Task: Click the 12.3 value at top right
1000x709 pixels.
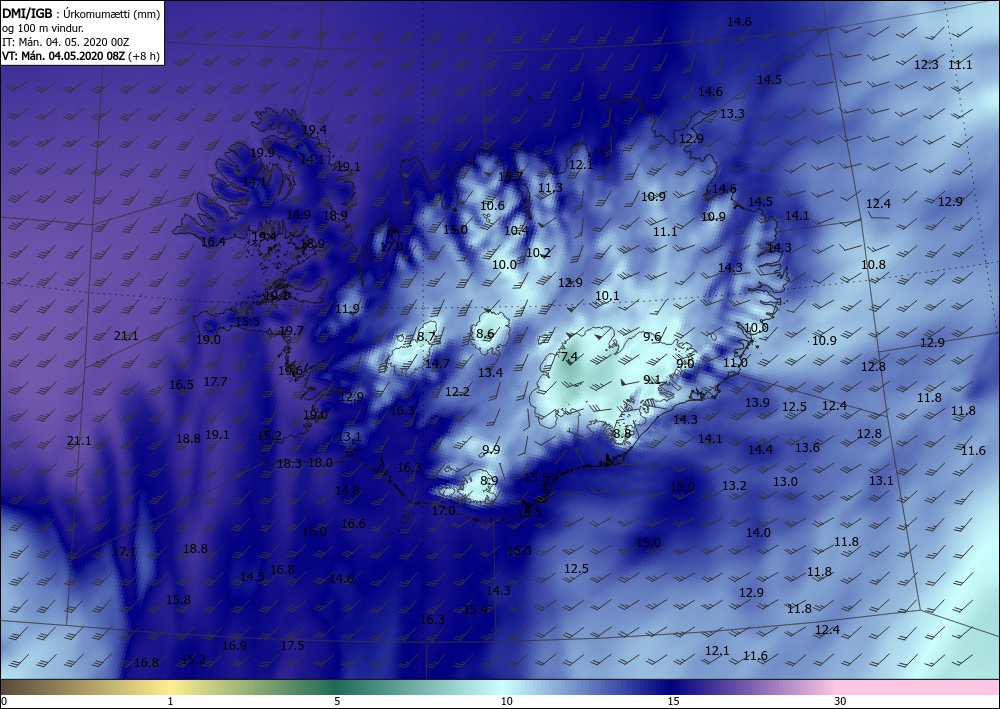Action: [926, 64]
